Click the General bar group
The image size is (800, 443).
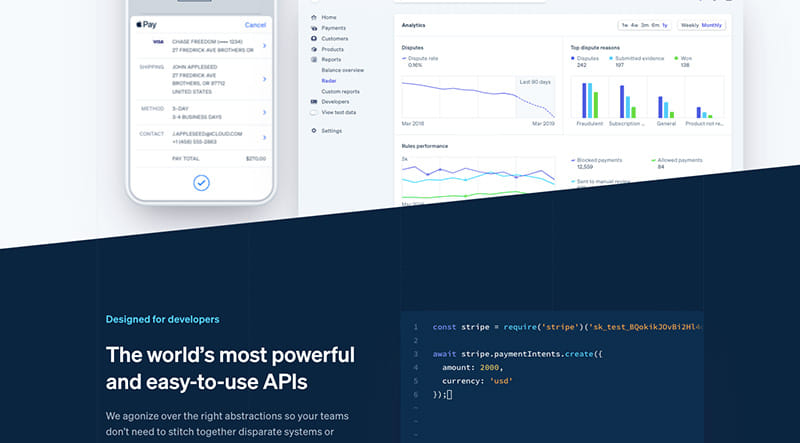(x=666, y=107)
